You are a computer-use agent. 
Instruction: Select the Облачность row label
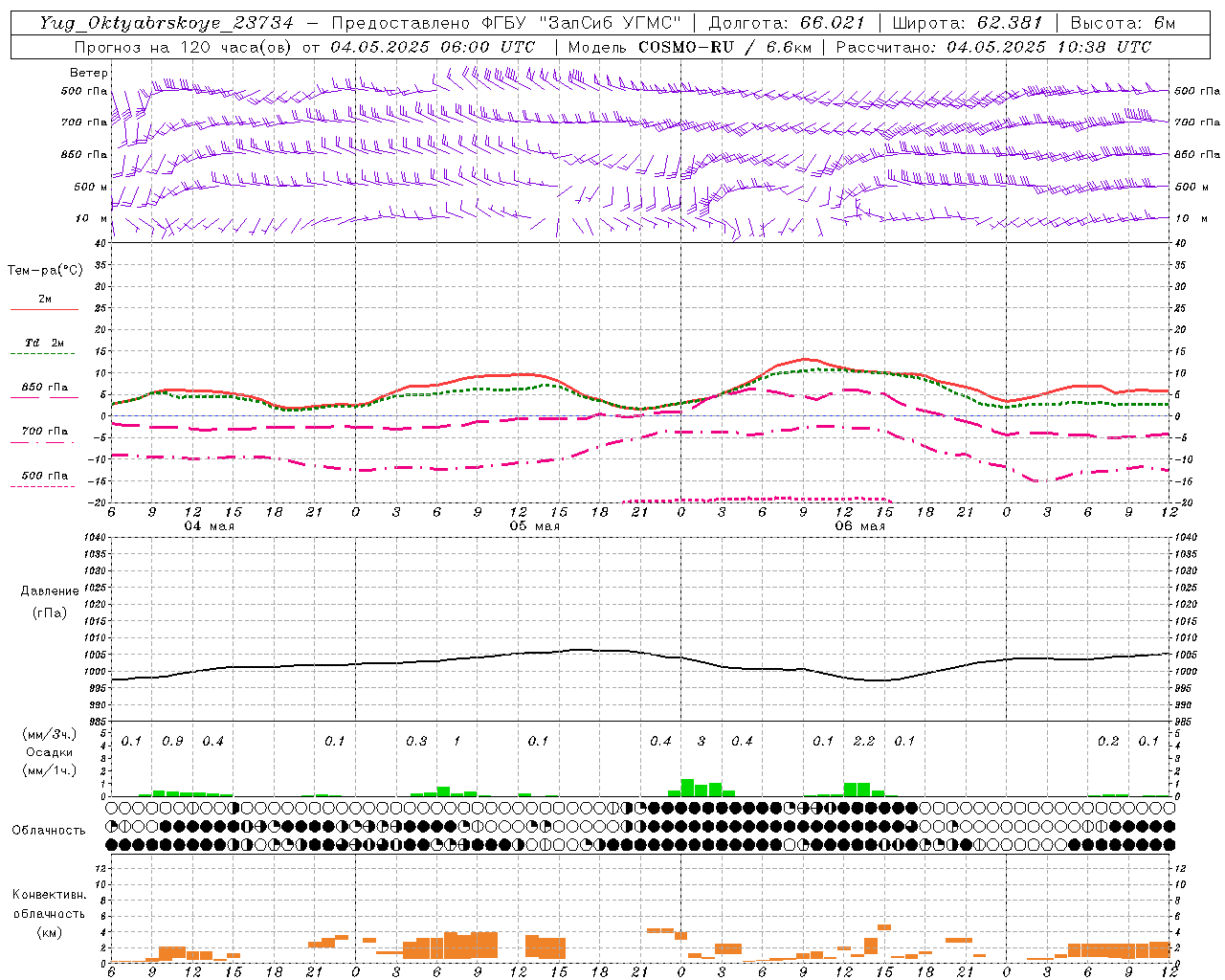[x=49, y=830]
